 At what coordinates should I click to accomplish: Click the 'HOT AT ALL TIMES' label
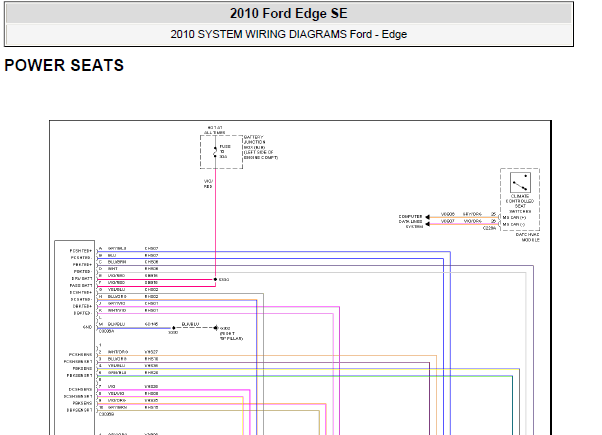215,130
